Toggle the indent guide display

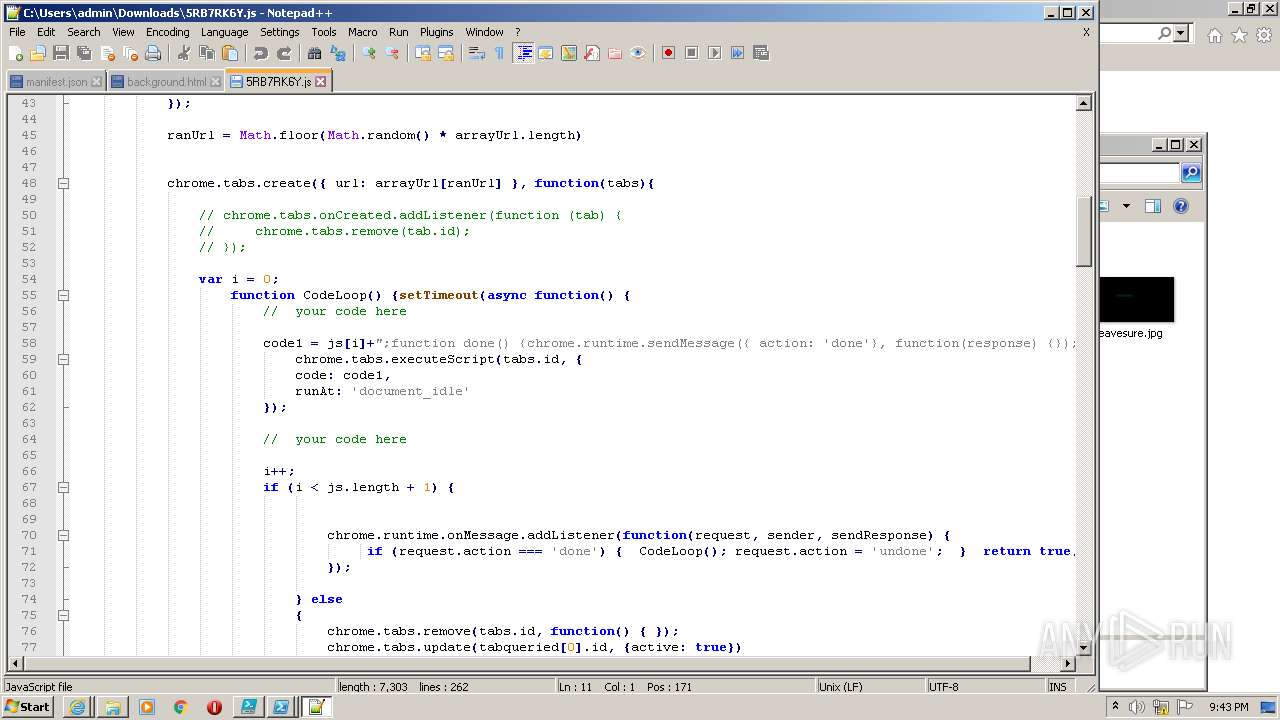pyautogui.click(x=523, y=53)
